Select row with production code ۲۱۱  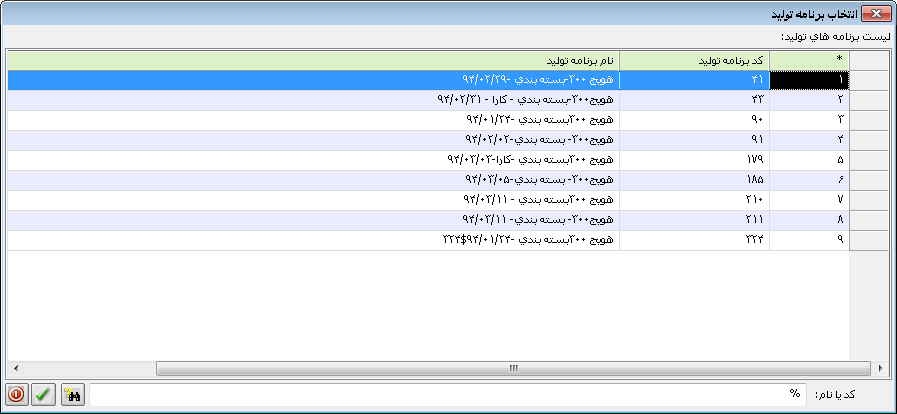click(694, 220)
